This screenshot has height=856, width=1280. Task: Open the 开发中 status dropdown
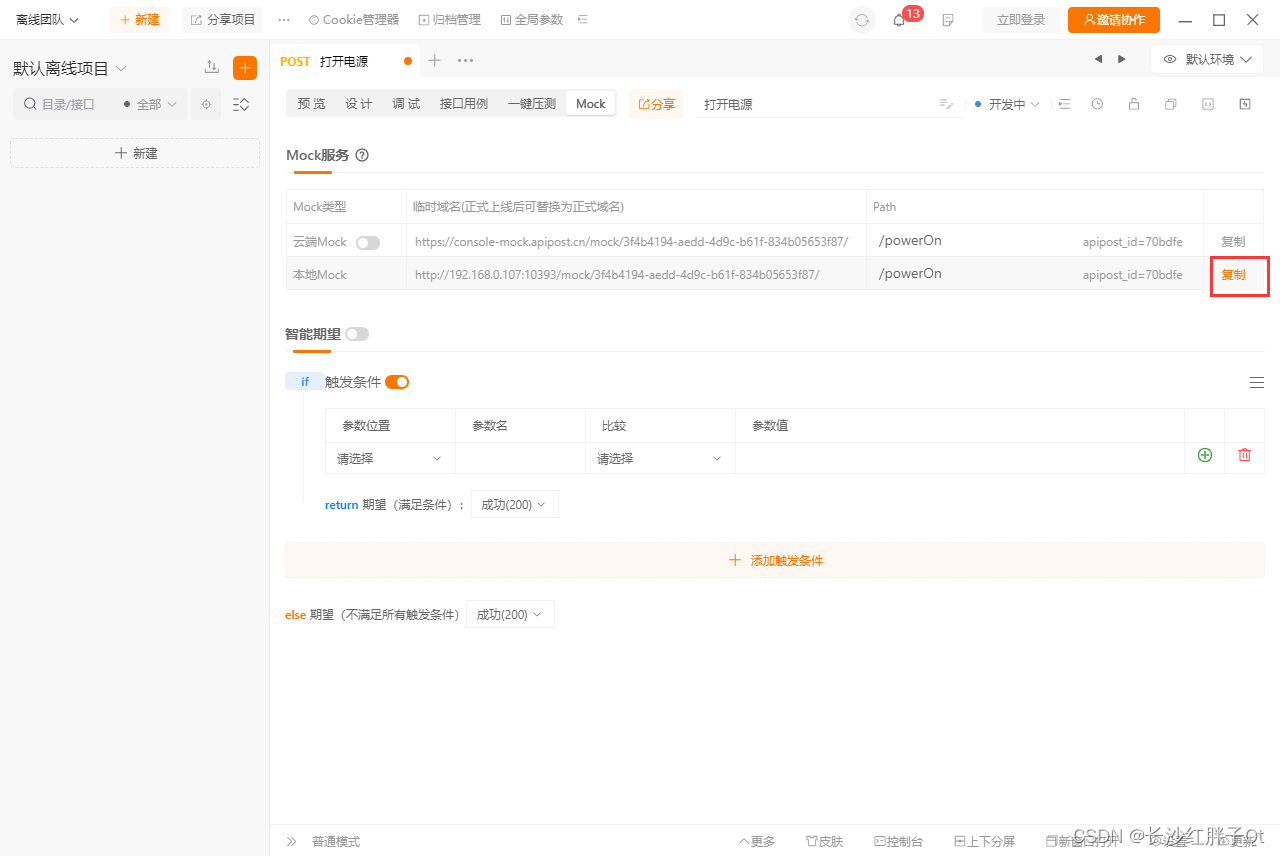point(1007,104)
